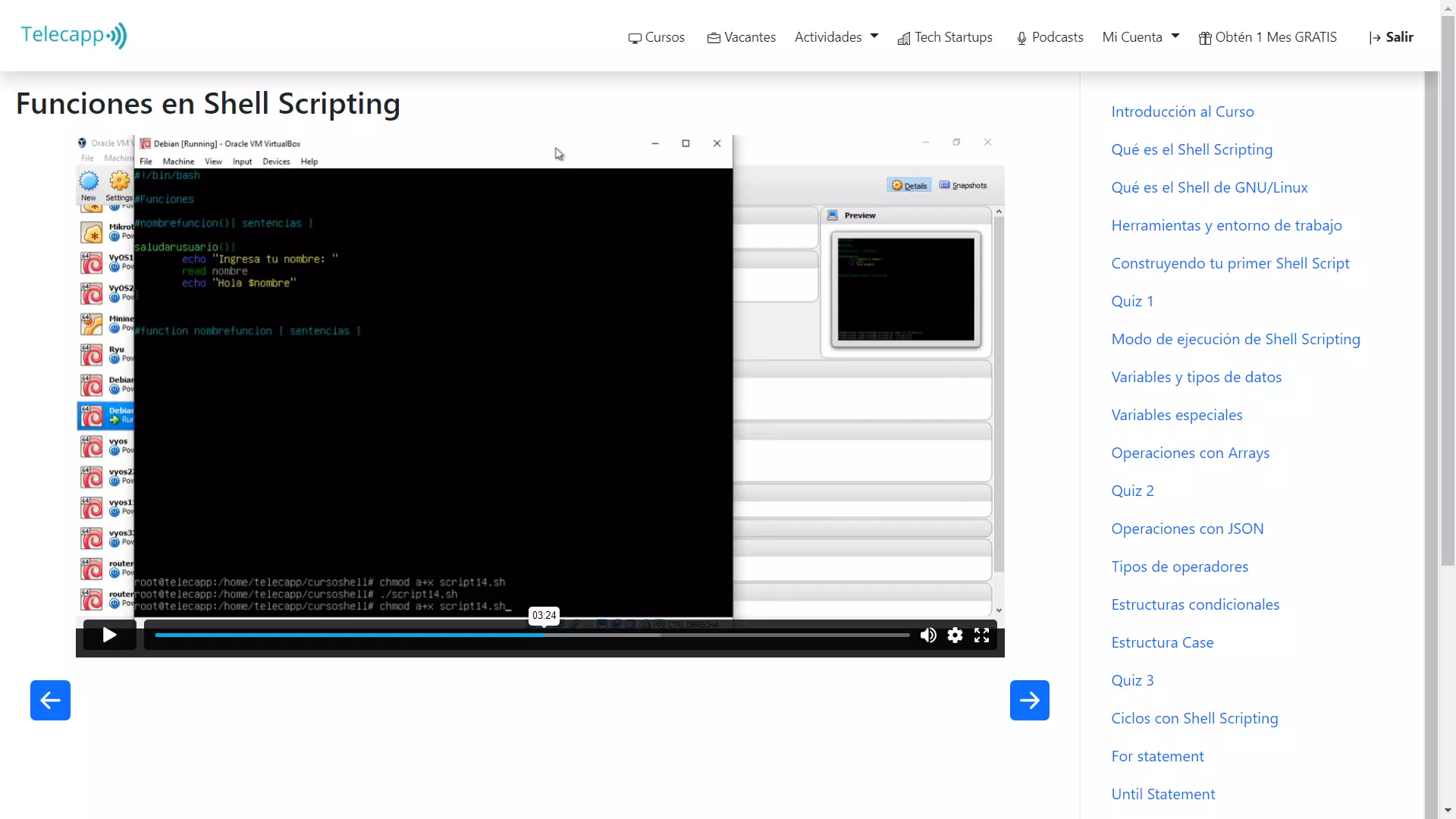The width and height of the screenshot is (1456, 819).
Task: Open the Tech Startups page
Action: 945,37
